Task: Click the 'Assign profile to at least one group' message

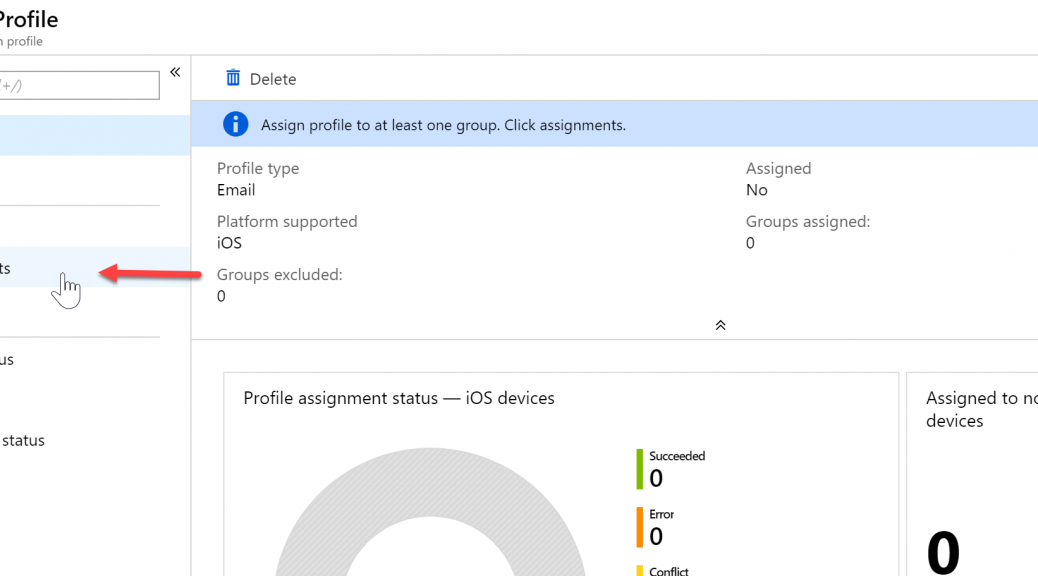Action: (443, 125)
